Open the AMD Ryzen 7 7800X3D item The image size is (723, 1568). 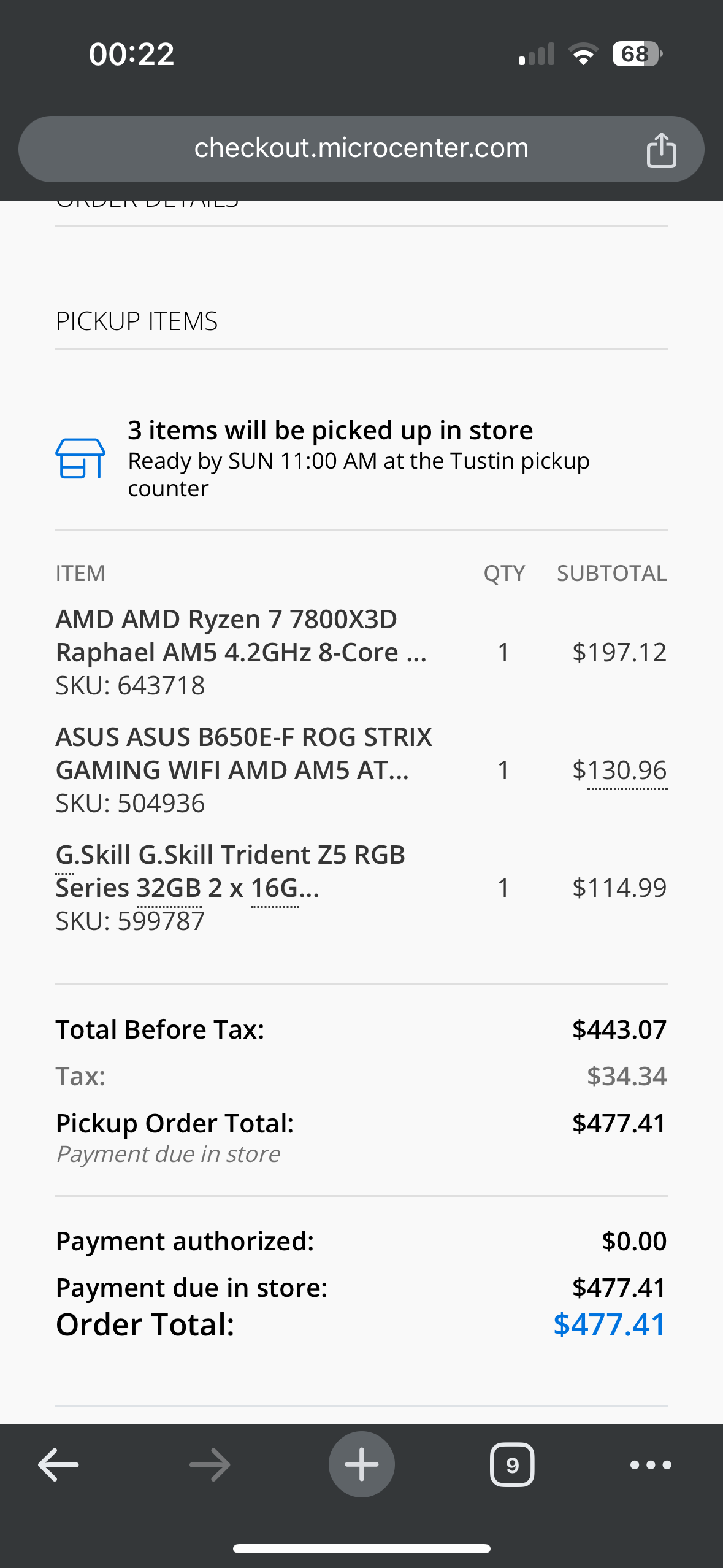point(240,636)
